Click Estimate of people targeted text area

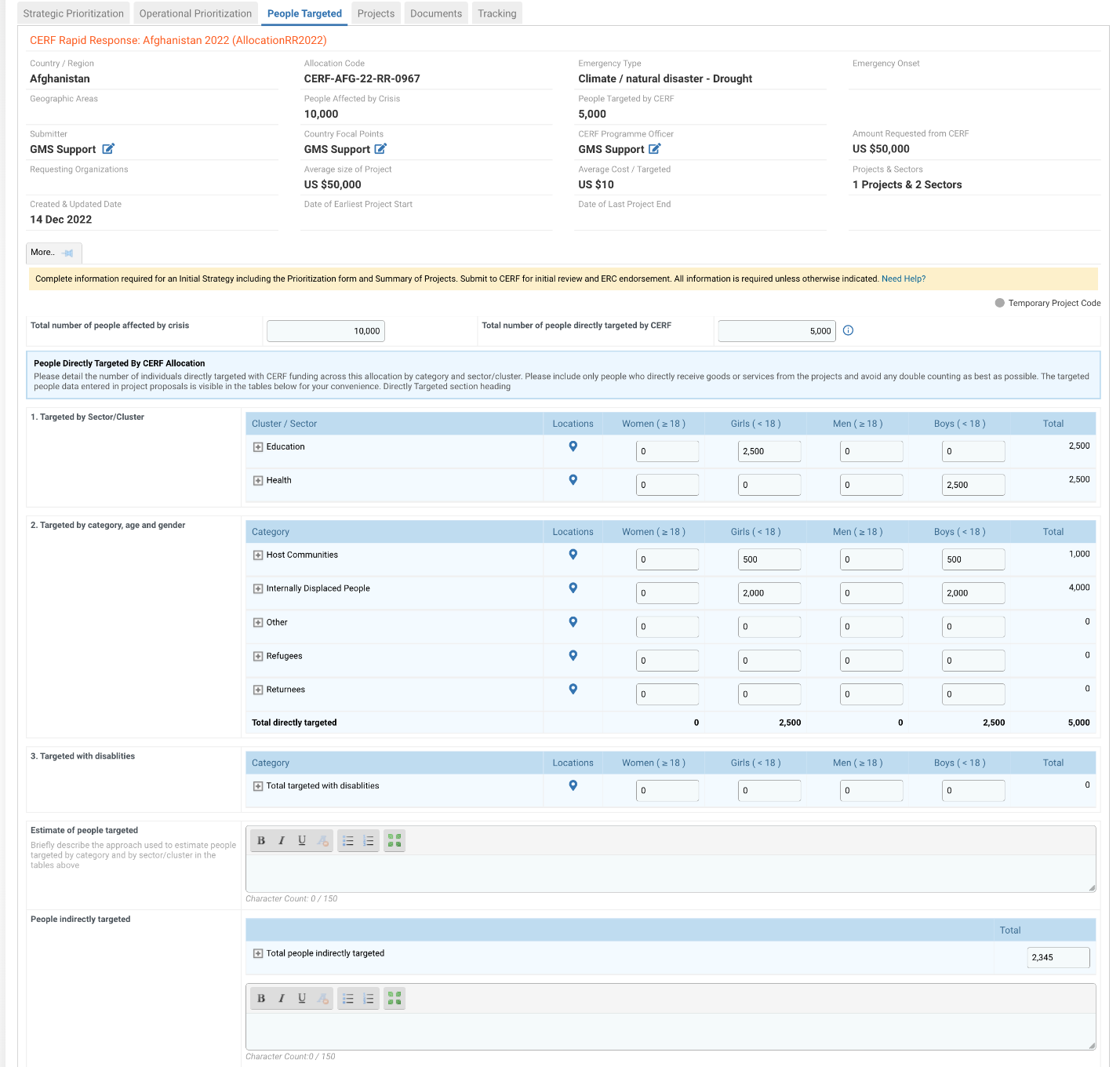(671, 873)
